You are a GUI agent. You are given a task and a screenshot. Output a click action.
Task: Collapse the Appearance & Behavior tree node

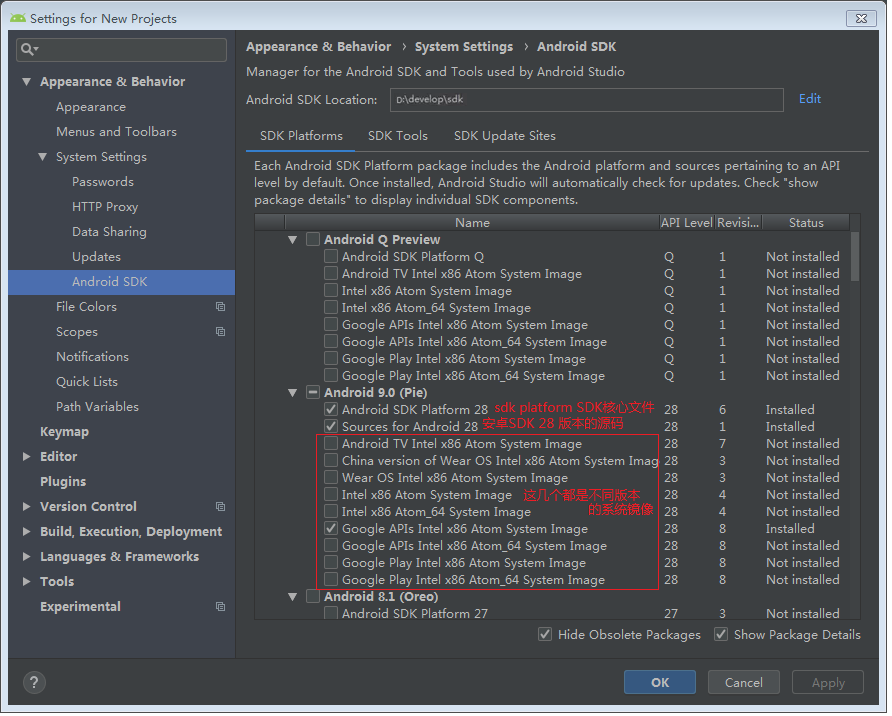point(27,82)
